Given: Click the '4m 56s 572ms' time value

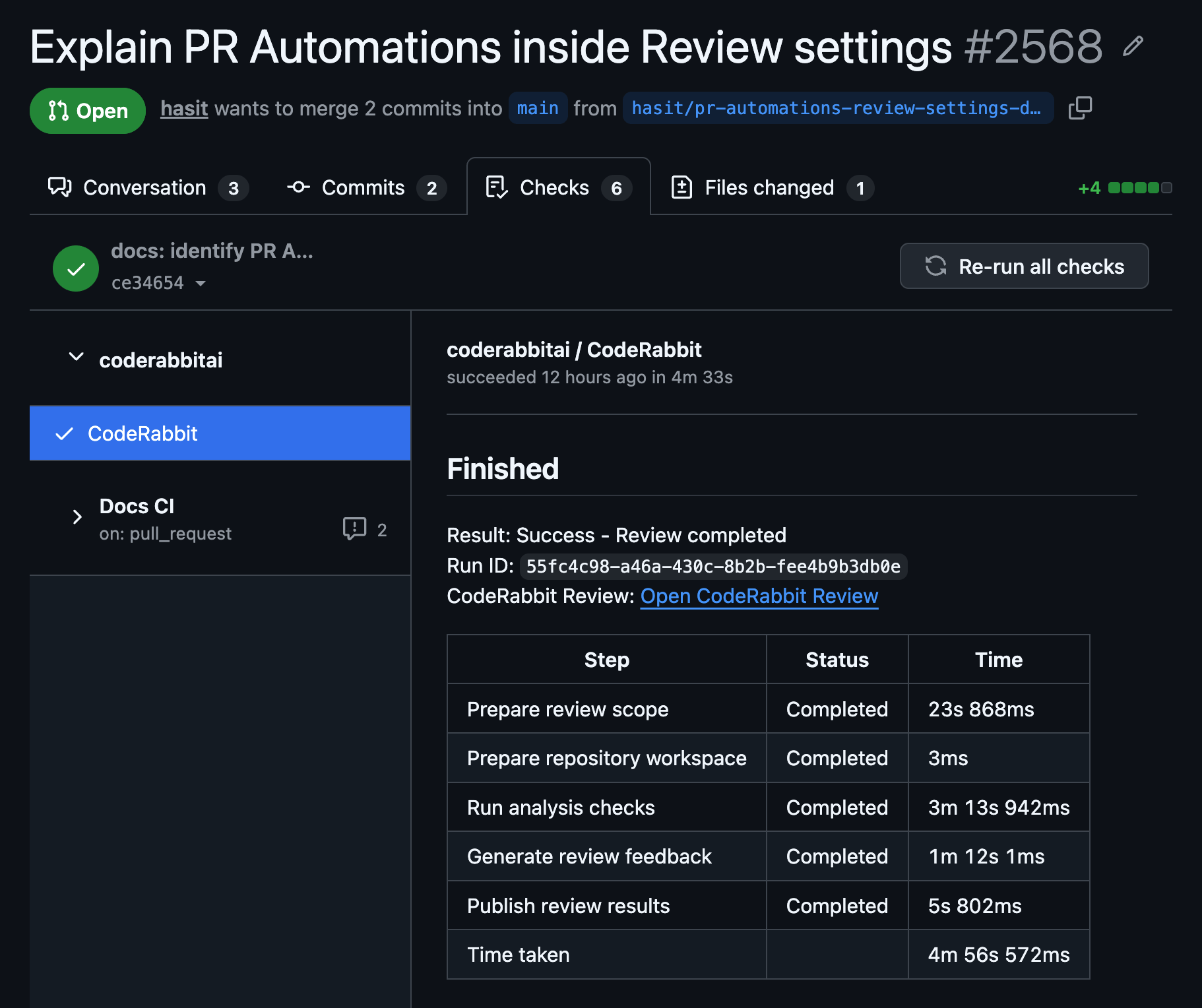Looking at the screenshot, I should click(999, 955).
